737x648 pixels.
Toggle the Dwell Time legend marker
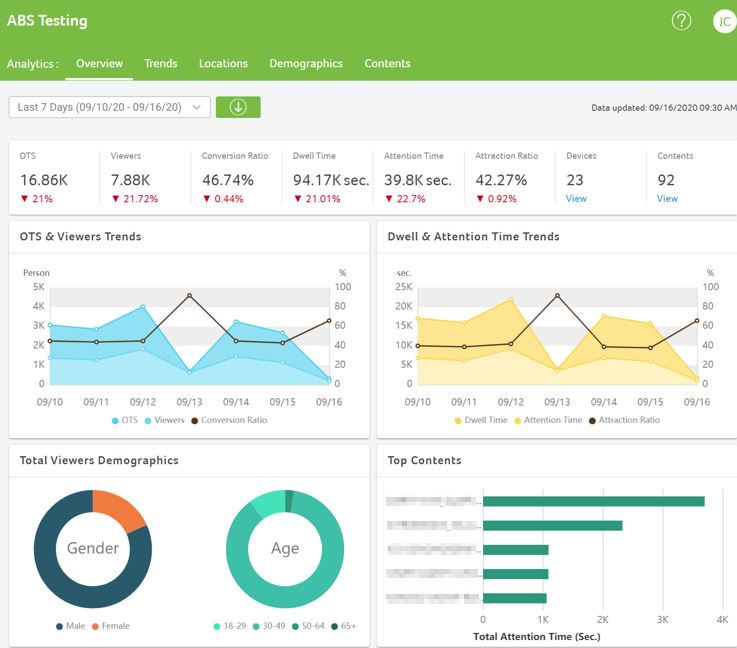tap(458, 421)
